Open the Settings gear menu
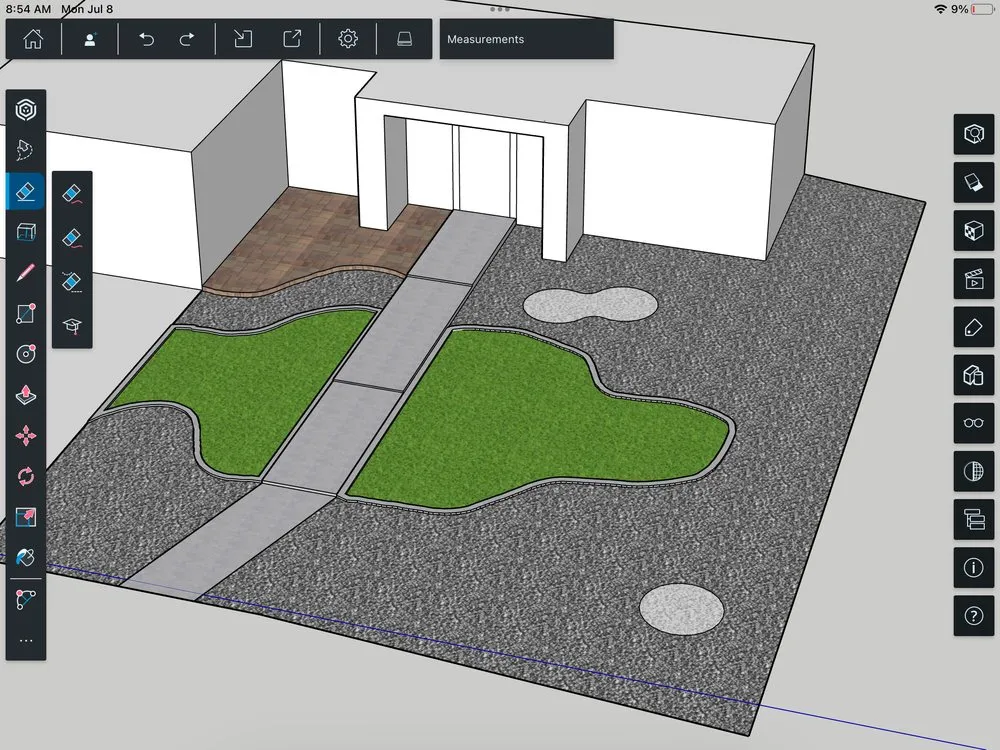The width and height of the screenshot is (1000, 750). click(x=348, y=40)
